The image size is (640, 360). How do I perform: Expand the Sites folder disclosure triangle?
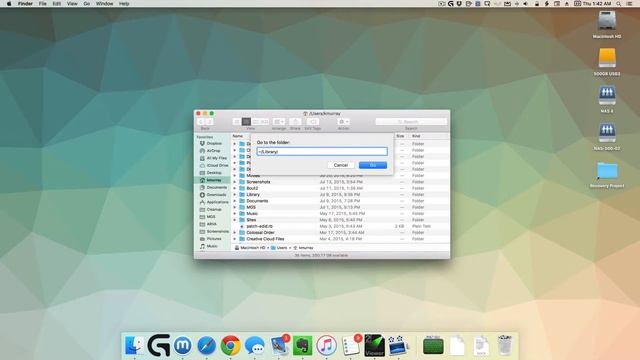(235, 220)
